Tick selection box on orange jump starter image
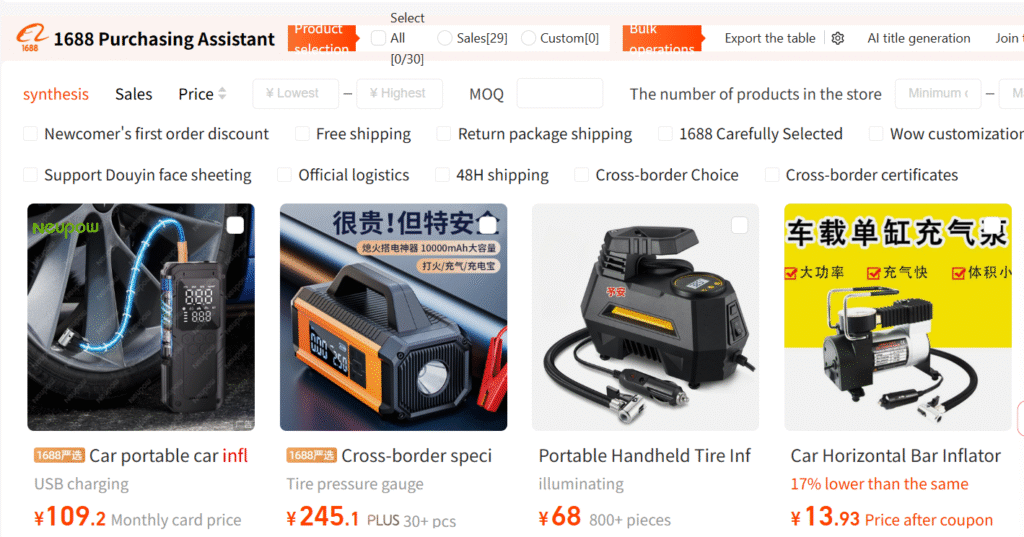 (487, 225)
